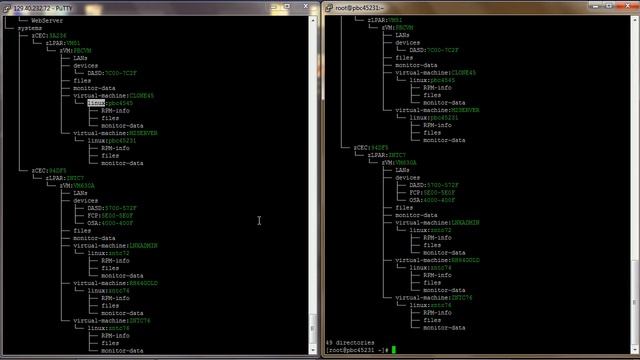The height and width of the screenshot is (360, 640).
Task: Click monitor-data under linux:pbc4545 in left window
Action: [122, 126]
